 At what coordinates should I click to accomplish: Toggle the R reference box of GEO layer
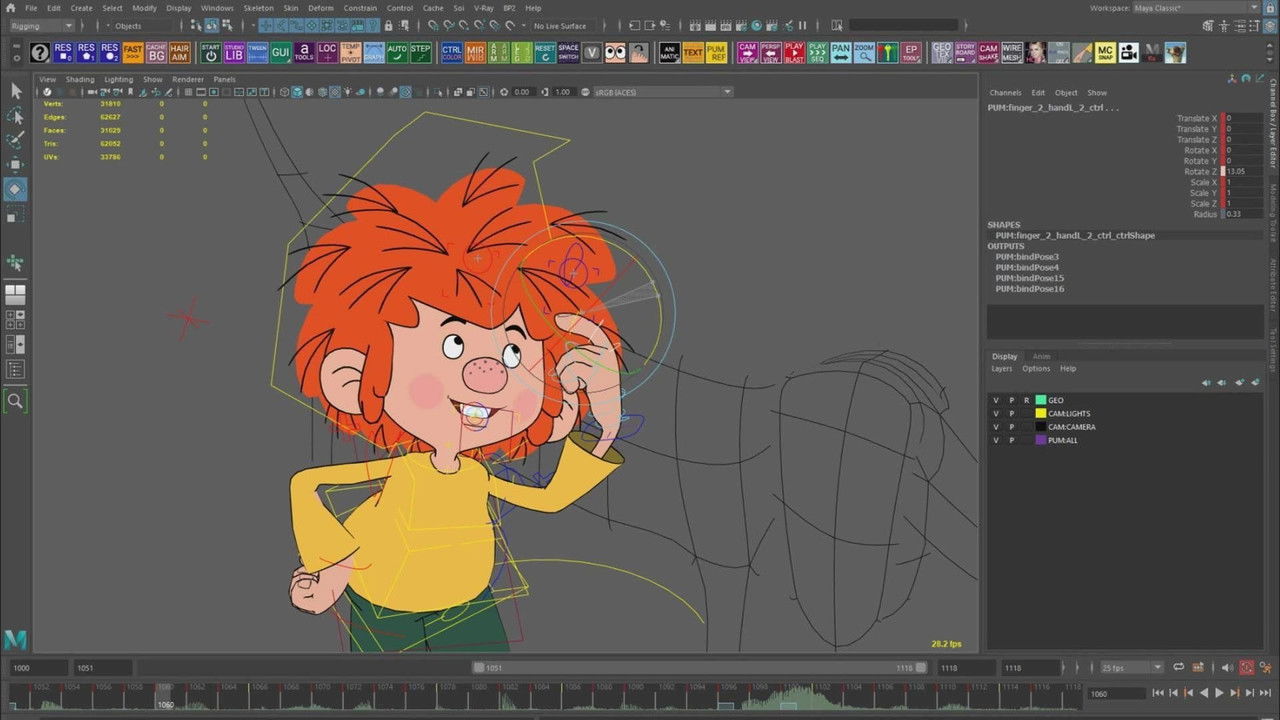tap(1026, 400)
